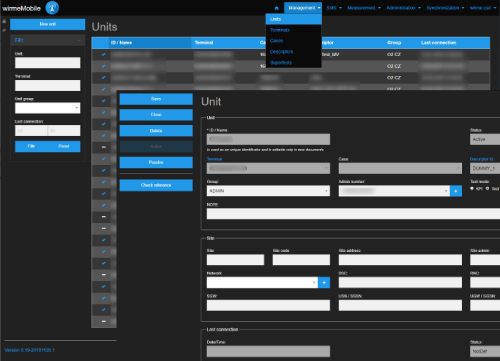
Task: Go to the home icon in navbar
Action: point(276,8)
